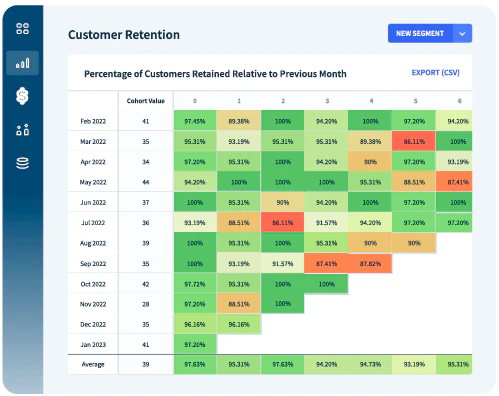Screen dimensions: 499x396
Task: Open the customers segments sidebar icon
Action: pos(22,130)
